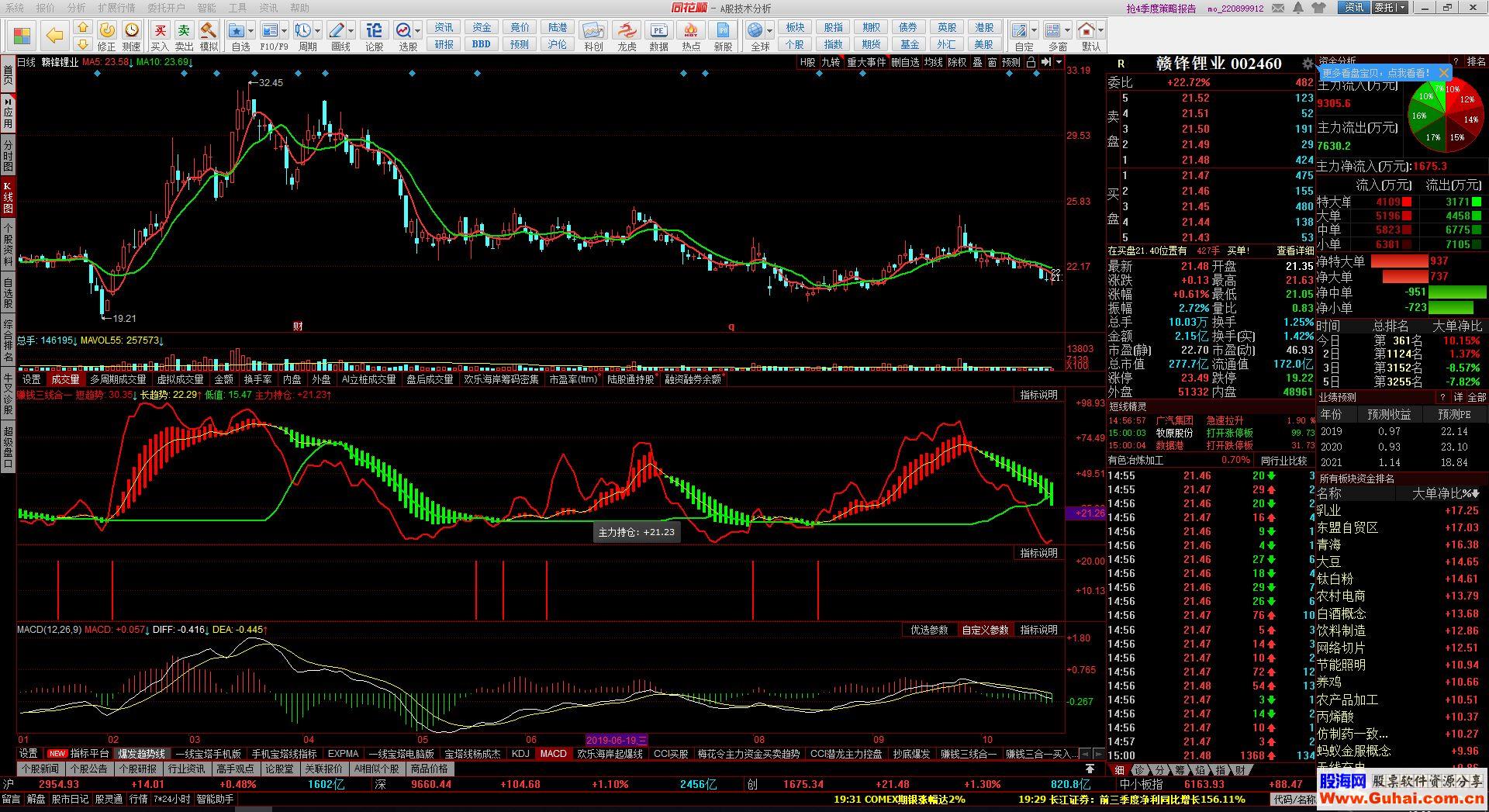Viewport: 1489px width, 812px height.
Task: Open the notification bell icon
Action: (x=1298, y=8)
